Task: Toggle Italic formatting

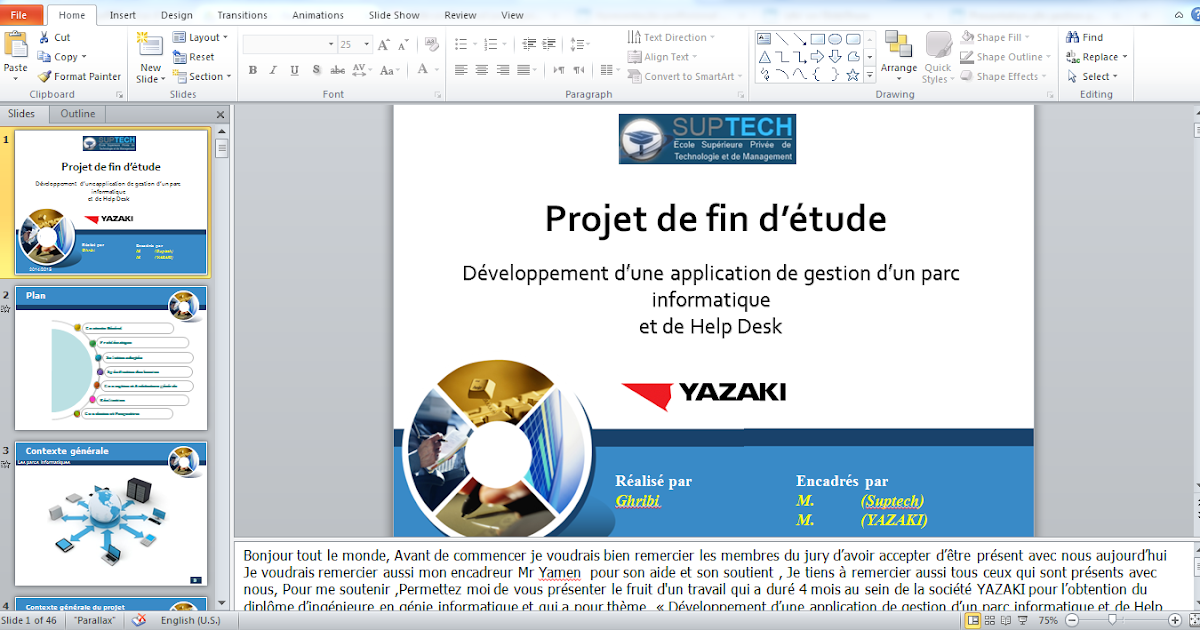Action: (271, 70)
